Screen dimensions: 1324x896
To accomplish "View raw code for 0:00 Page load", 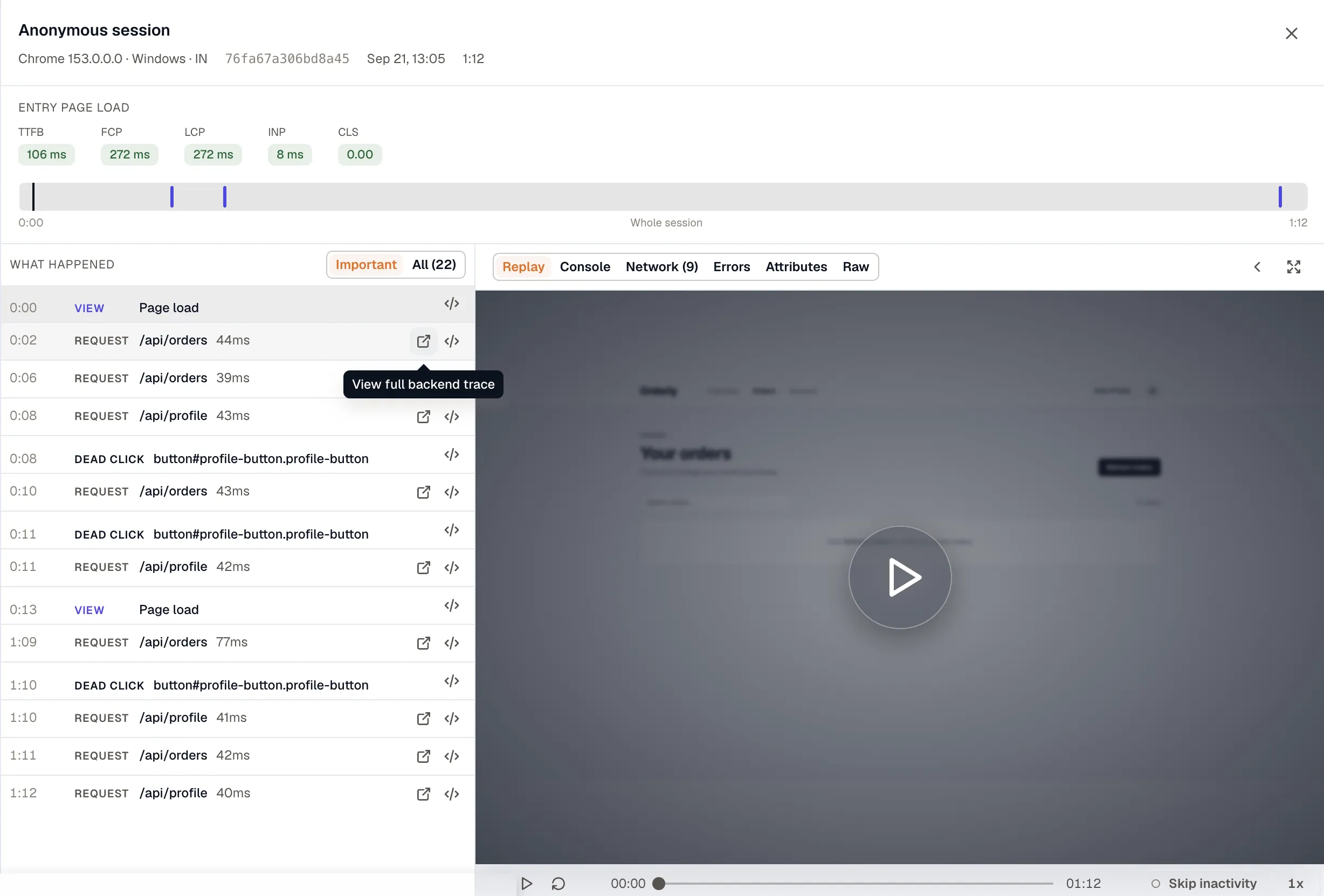I will click(x=452, y=304).
